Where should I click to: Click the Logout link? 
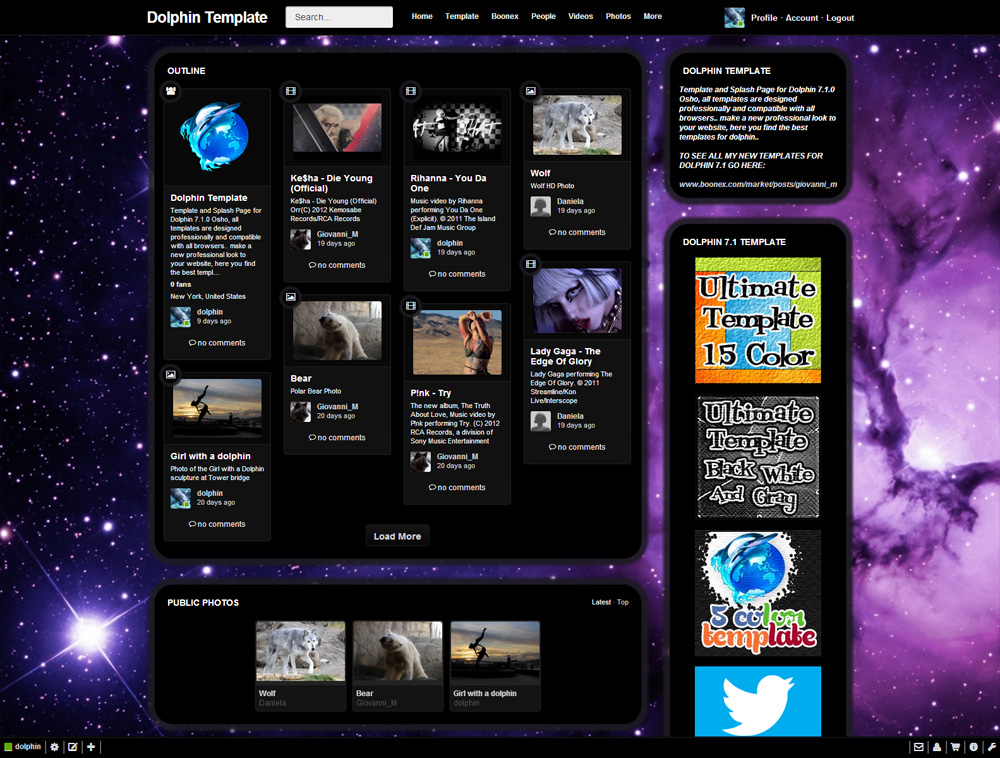tap(840, 18)
